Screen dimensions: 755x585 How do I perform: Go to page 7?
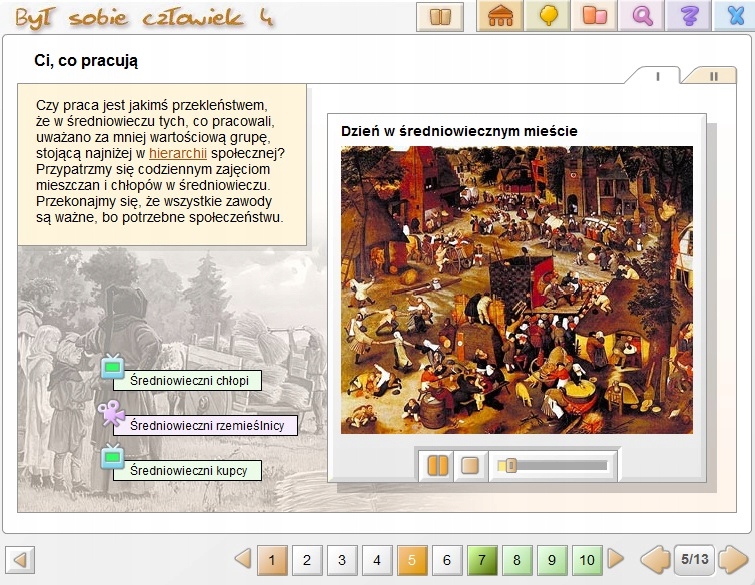[482, 560]
